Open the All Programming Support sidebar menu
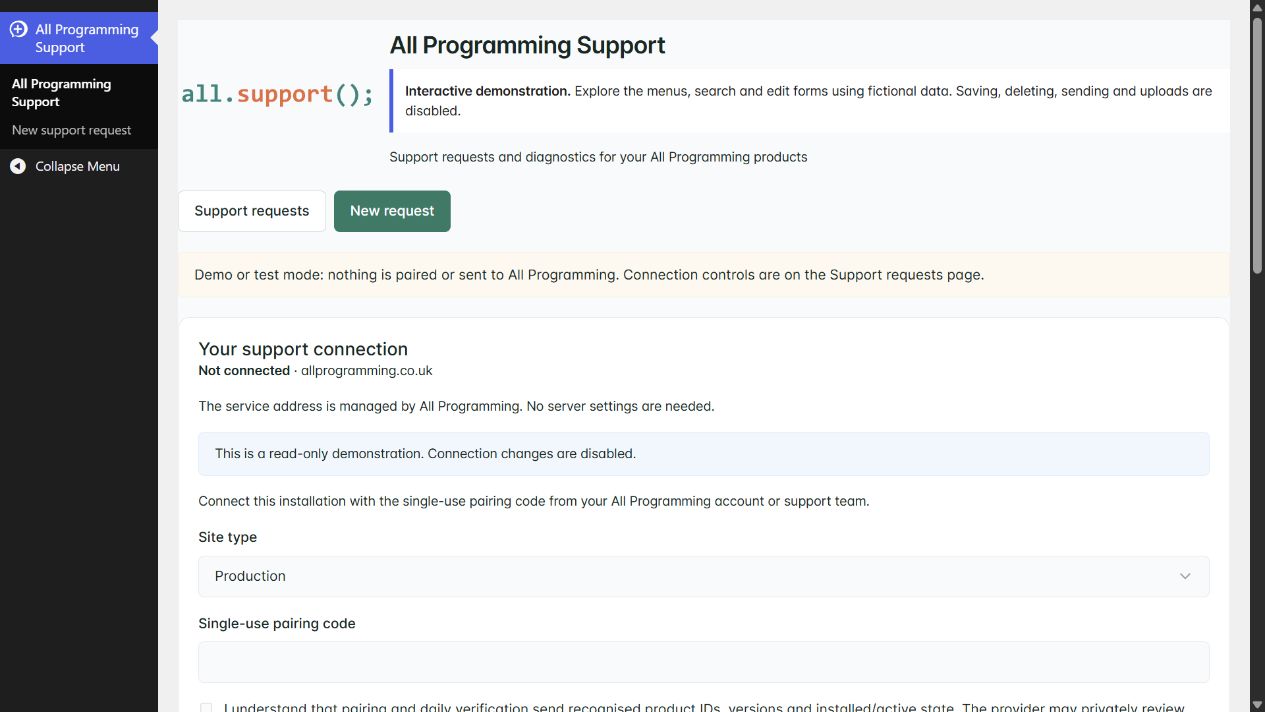Viewport: 1265px width, 712px height. [79, 38]
